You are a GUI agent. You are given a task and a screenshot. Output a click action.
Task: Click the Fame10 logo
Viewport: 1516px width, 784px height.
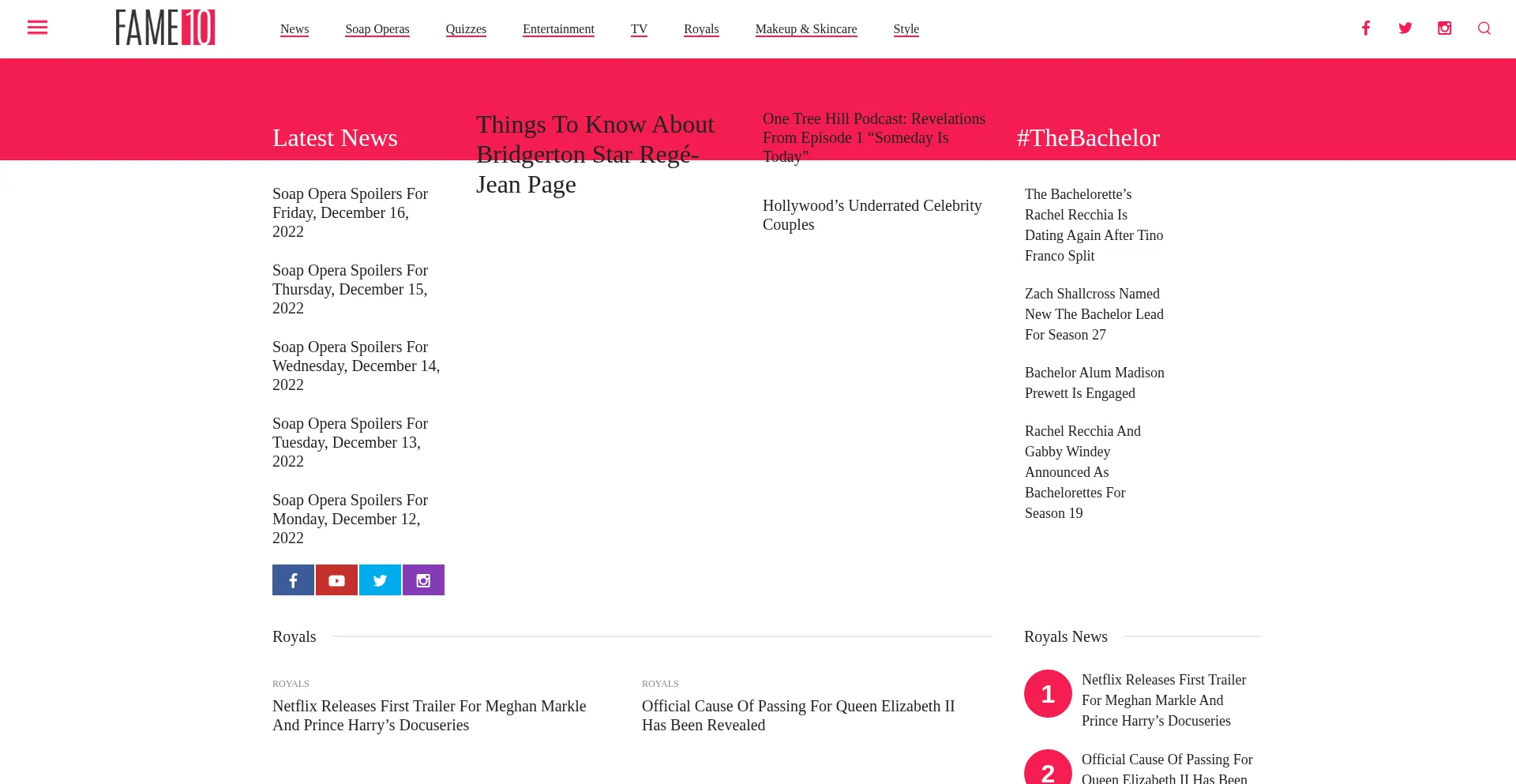point(165,28)
